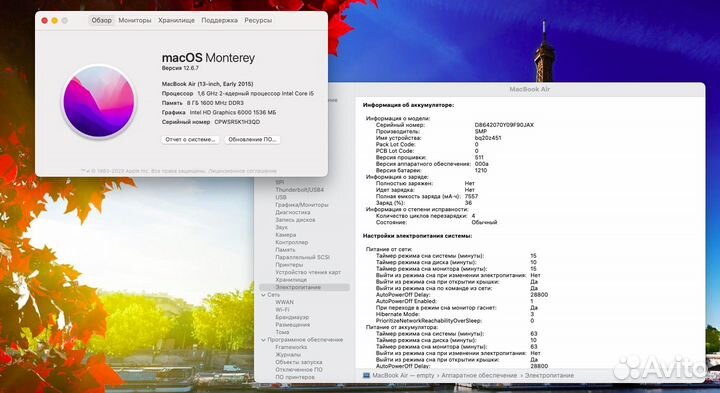The height and width of the screenshot is (393, 720).
Task: Select Звук in the sidebar
Action: tap(281, 227)
